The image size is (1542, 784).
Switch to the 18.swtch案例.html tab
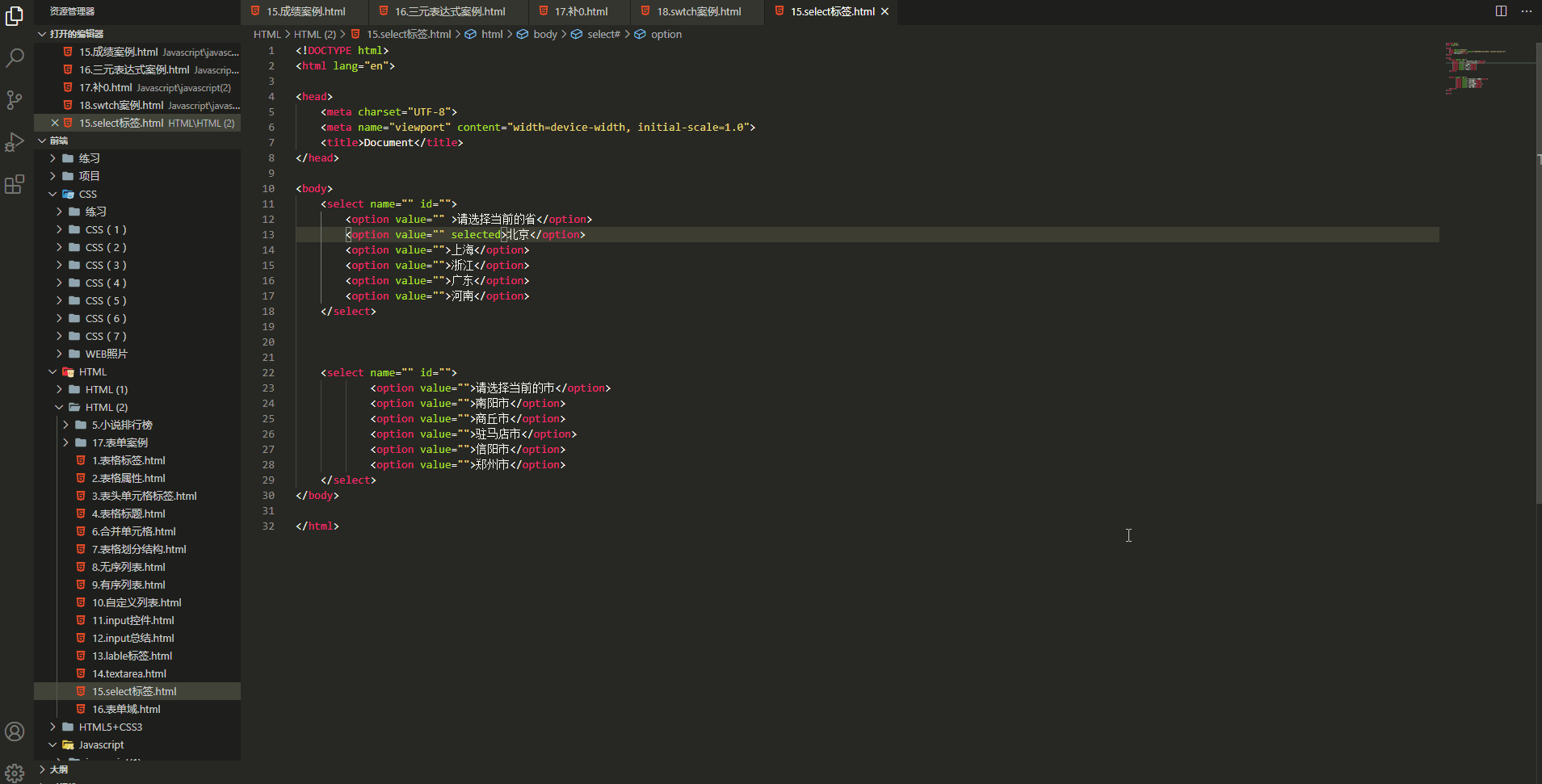(698, 11)
